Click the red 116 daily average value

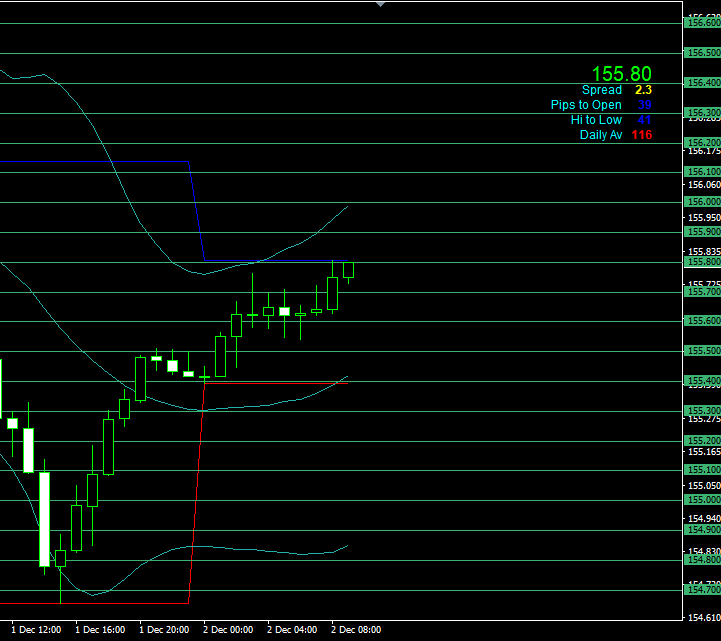pos(641,135)
